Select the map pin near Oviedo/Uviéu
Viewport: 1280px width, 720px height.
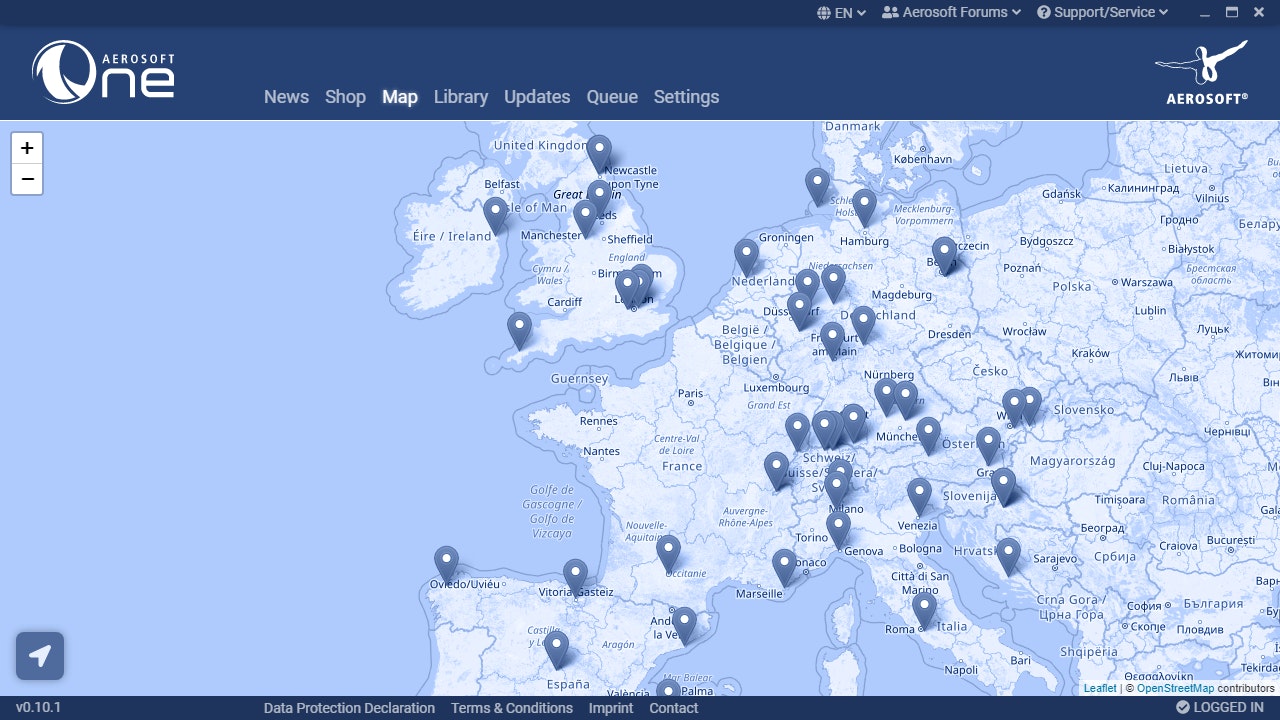point(446,561)
